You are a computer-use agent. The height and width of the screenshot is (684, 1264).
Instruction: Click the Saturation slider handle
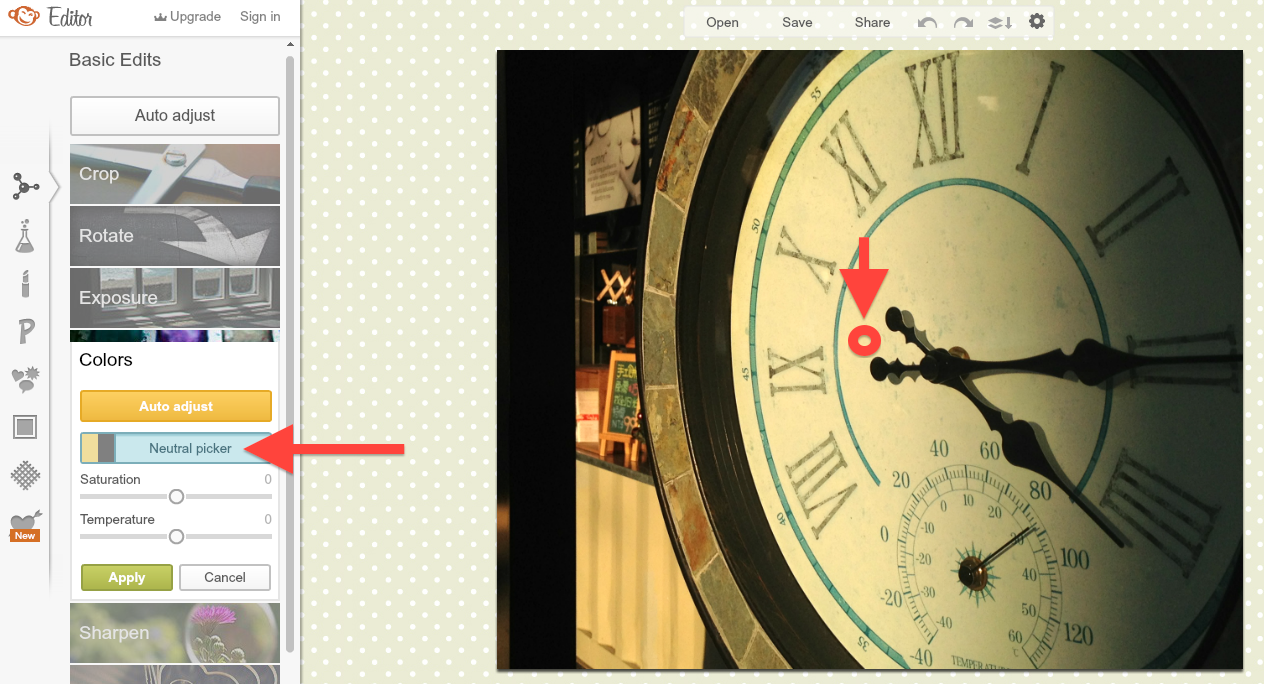[176, 496]
